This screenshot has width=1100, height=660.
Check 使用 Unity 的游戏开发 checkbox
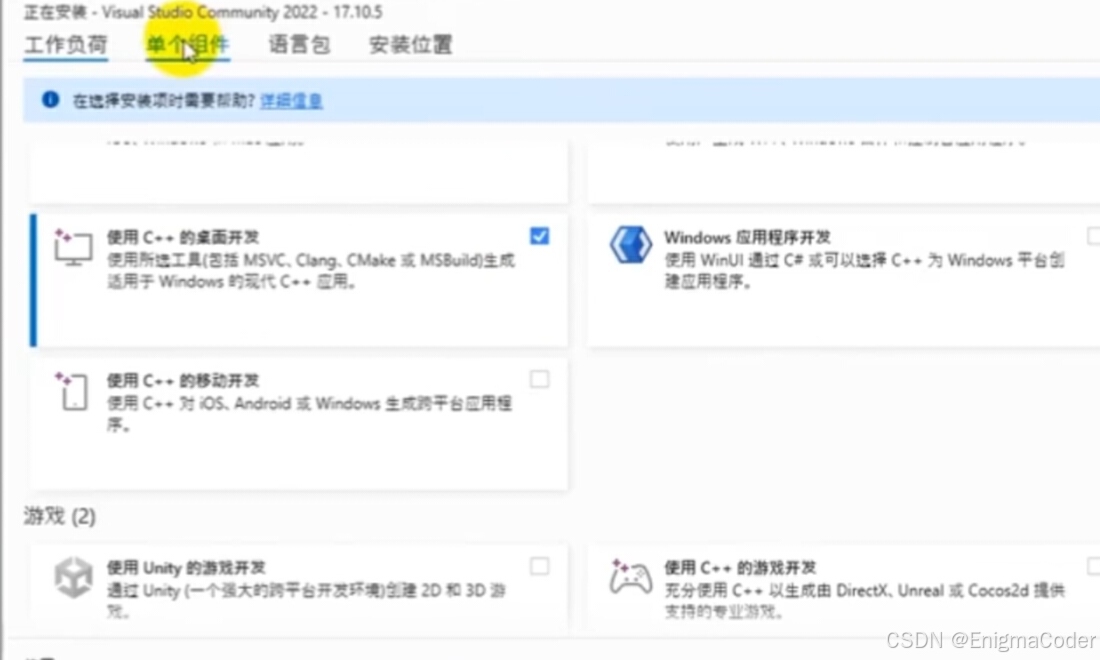(539, 566)
